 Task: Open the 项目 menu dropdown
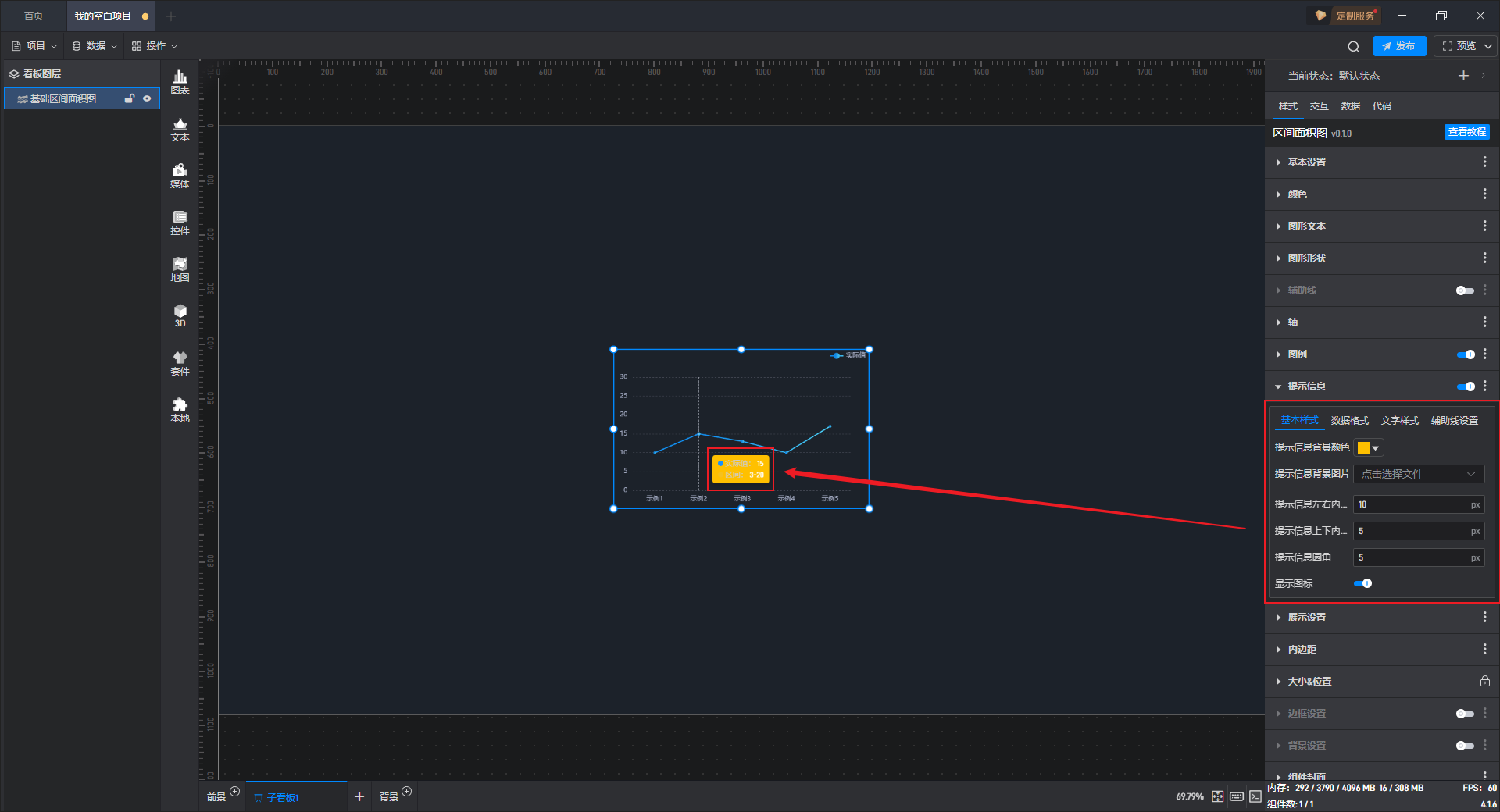pos(35,46)
